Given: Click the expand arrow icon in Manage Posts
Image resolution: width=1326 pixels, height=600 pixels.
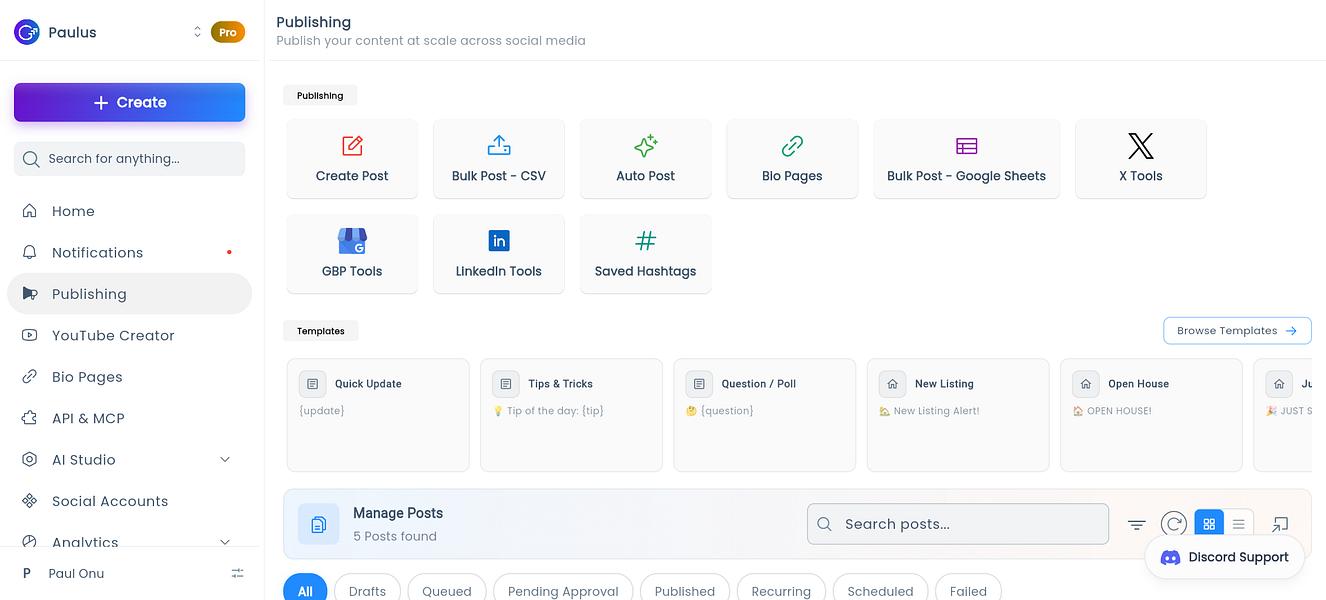Looking at the screenshot, I should [x=1280, y=524].
